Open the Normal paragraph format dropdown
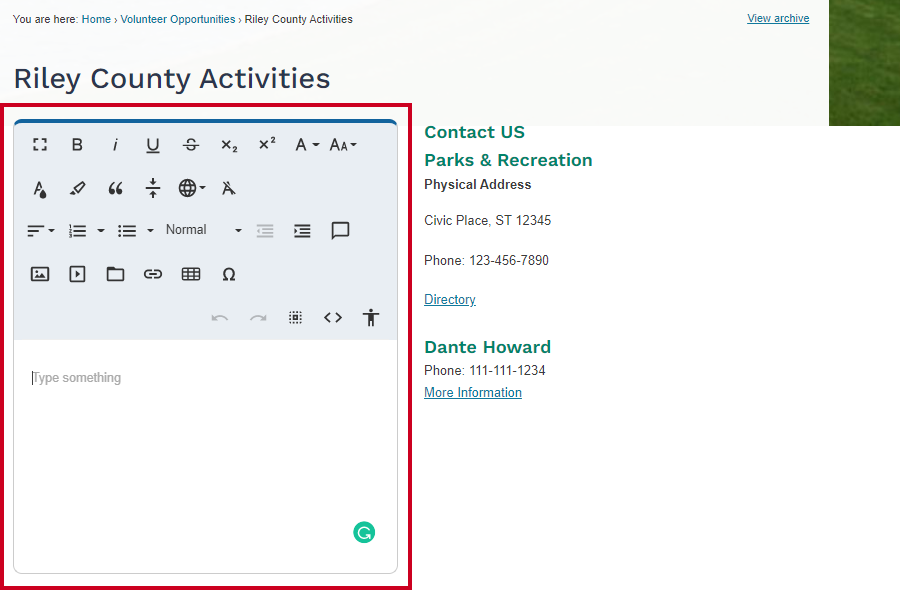The width and height of the screenshot is (900, 597). [204, 230]
